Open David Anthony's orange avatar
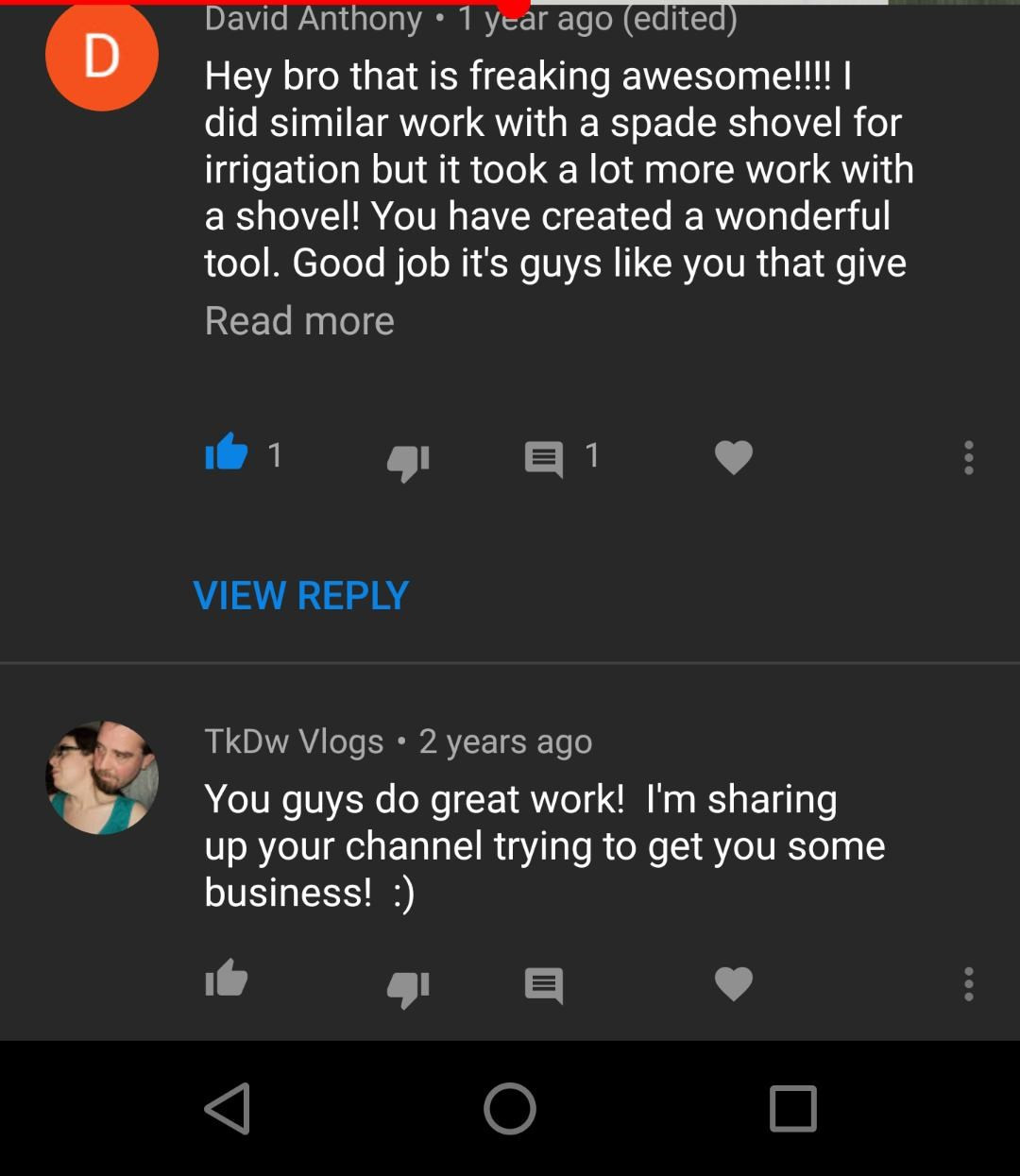1020x1176 pixels. pyautogui.click(x=102, y=55)
